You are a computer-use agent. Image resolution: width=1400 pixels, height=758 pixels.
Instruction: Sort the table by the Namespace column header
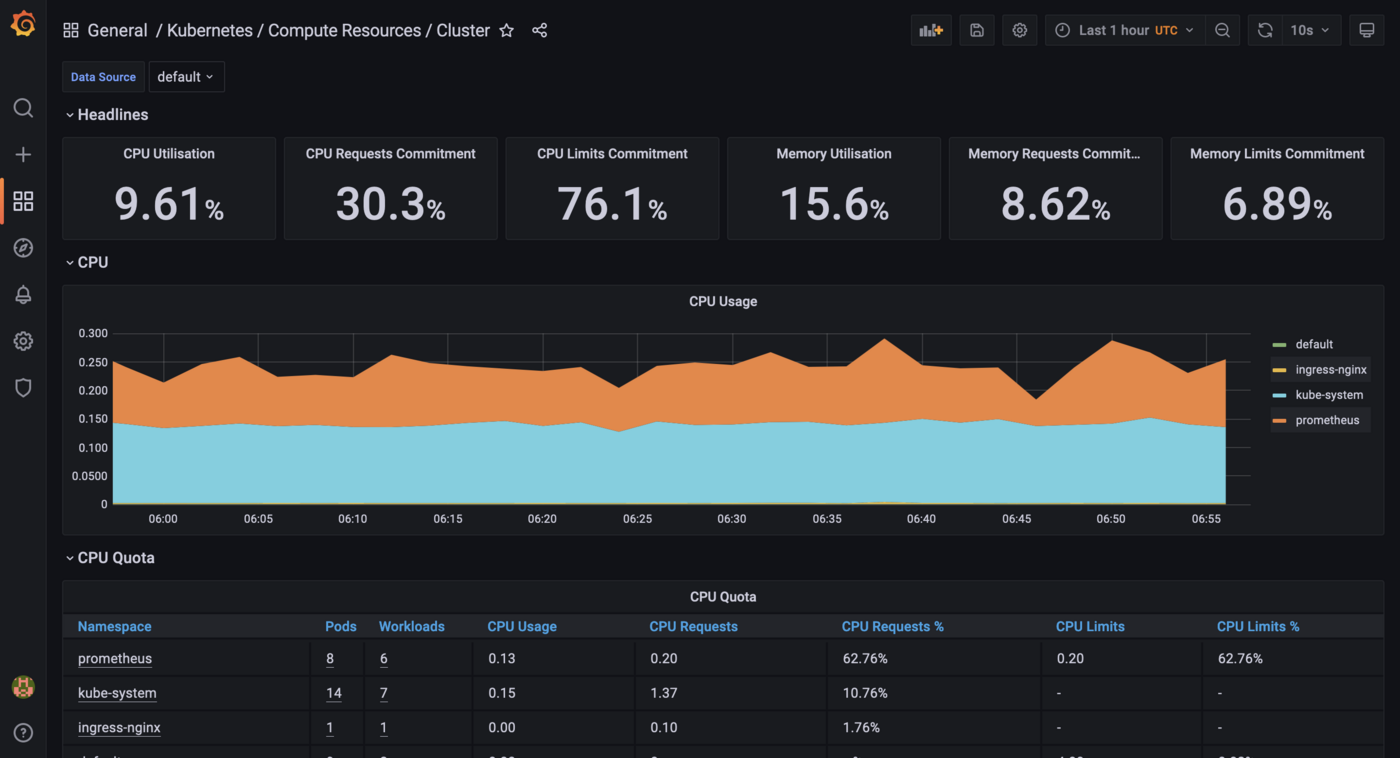114,626
